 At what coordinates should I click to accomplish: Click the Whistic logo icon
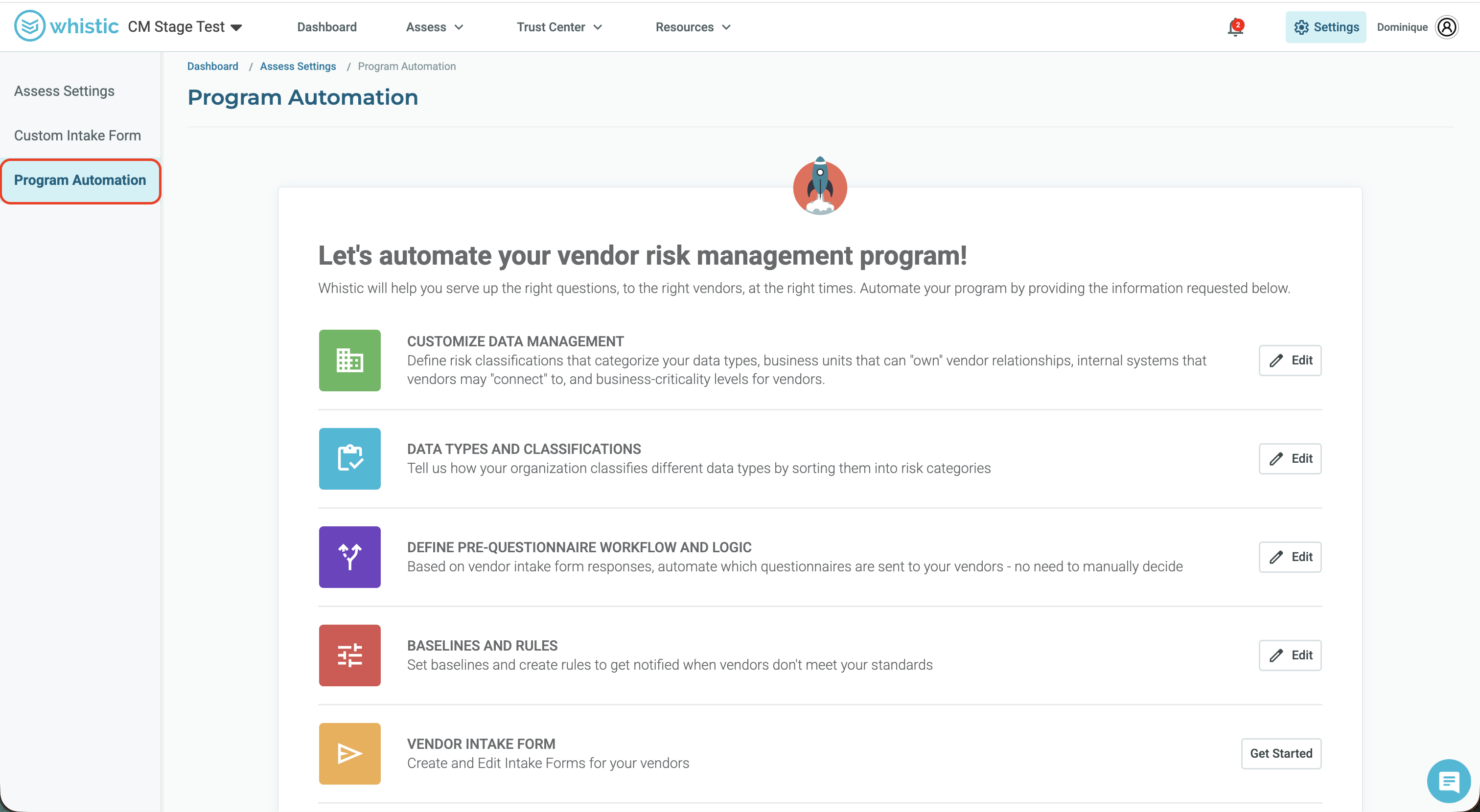29,26
